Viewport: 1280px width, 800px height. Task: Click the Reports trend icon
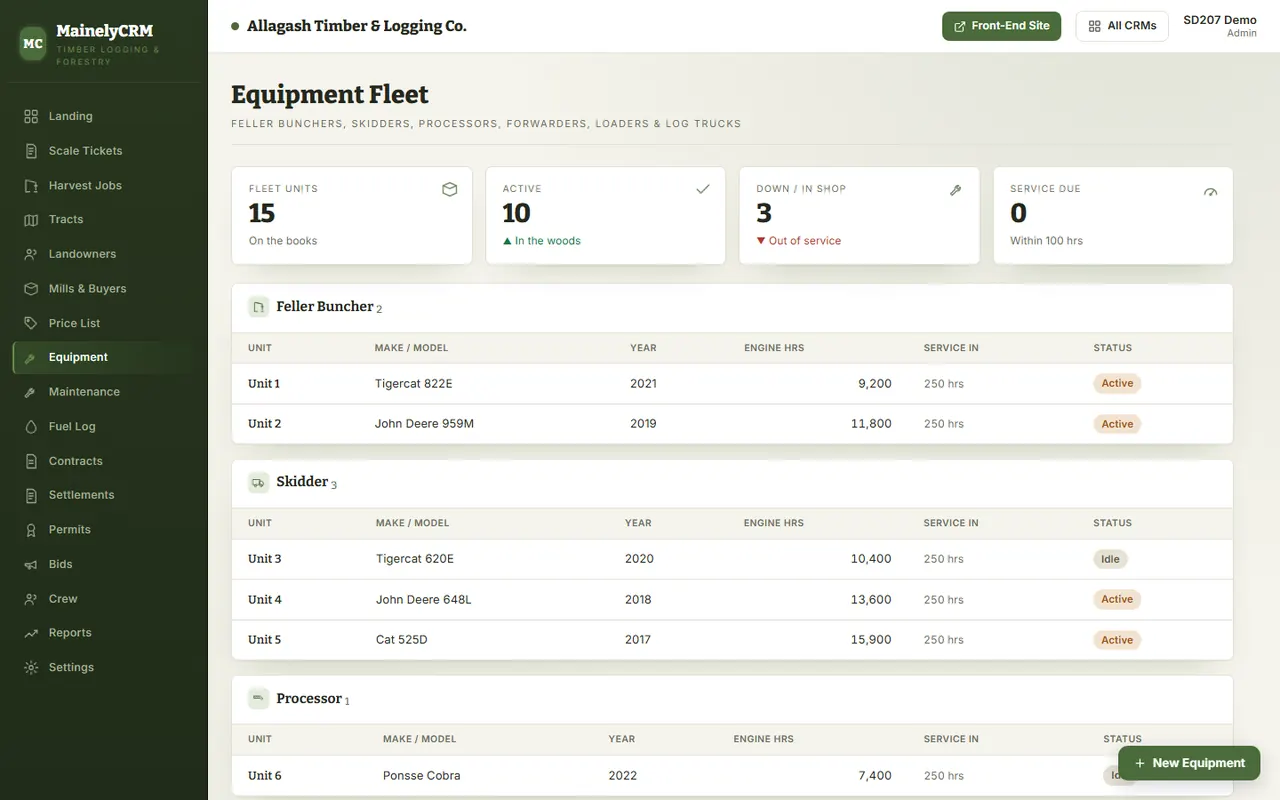(31, 633)
